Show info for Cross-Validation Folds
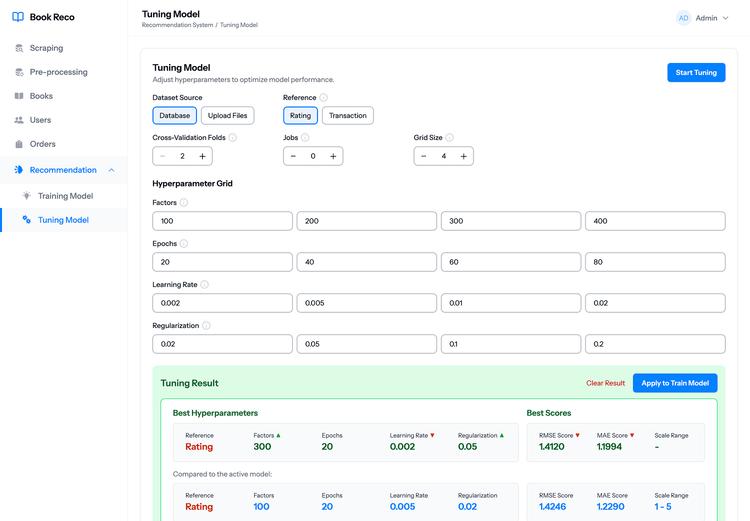750x521 pixels. click(x=232, y=137)
